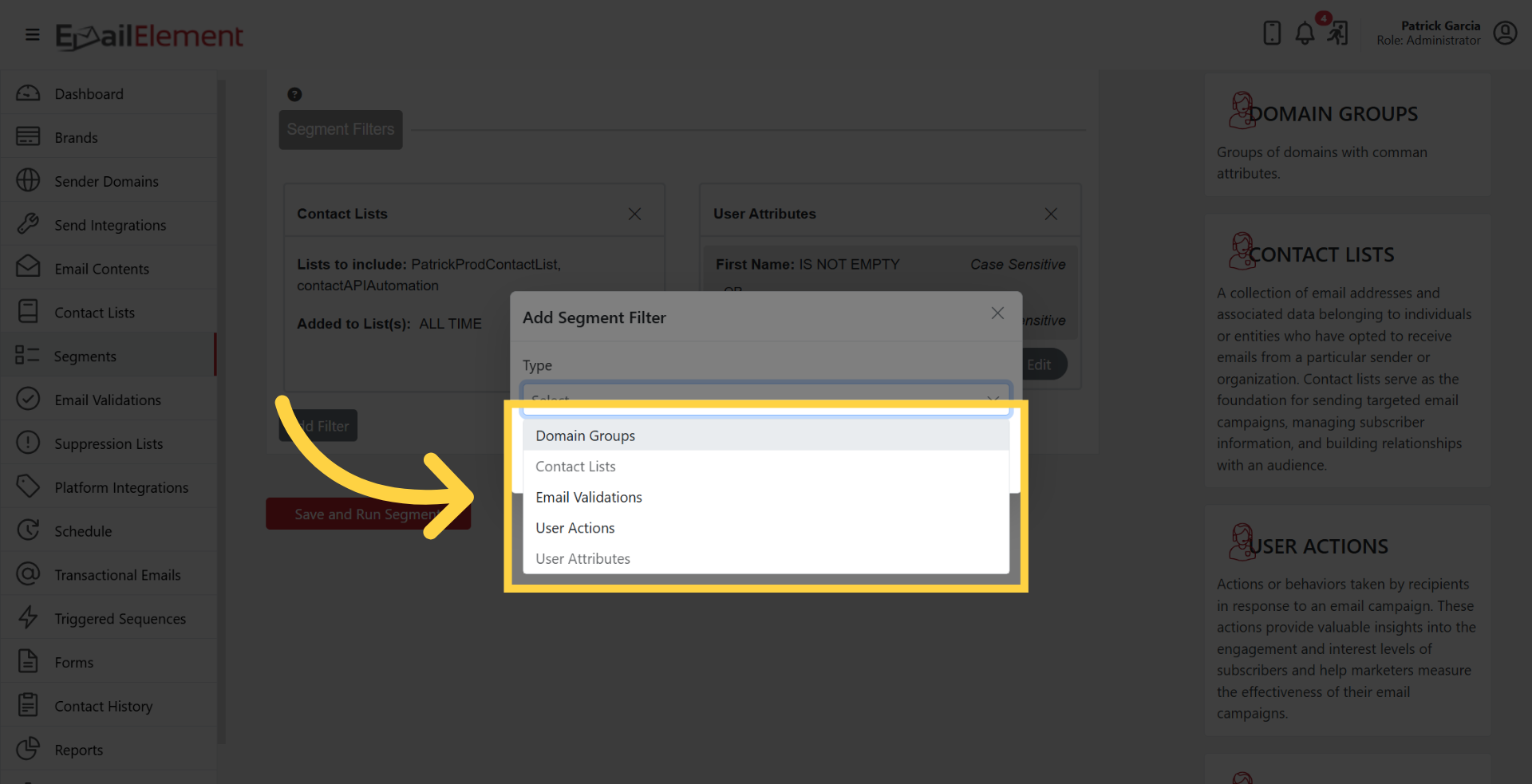Screen dimensions: 1532x784
Task: Open Email Validations sidebar page
Action: (108, 400)
